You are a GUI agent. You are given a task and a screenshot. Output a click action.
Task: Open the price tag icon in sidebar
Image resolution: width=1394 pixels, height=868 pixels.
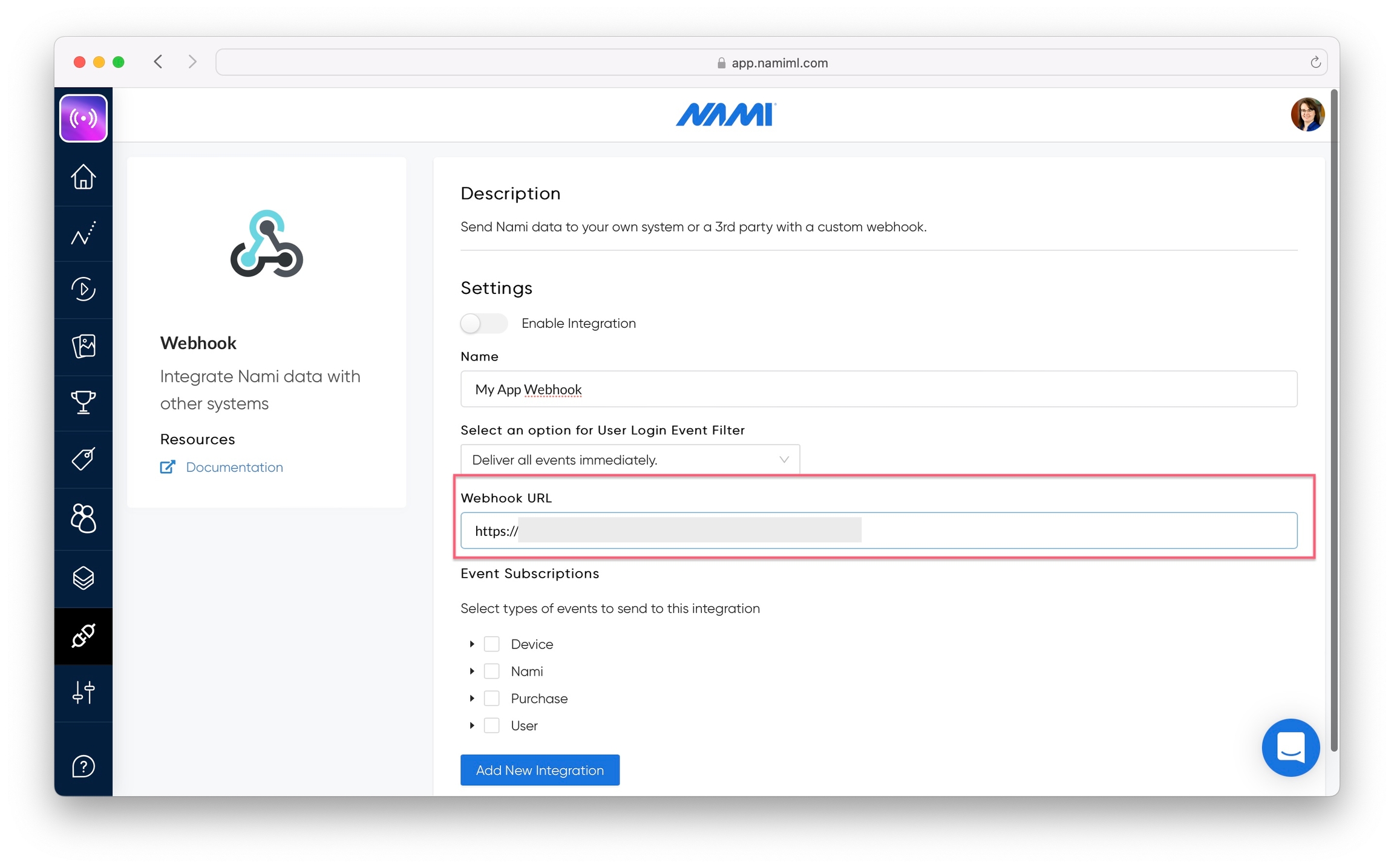point(83,458)
